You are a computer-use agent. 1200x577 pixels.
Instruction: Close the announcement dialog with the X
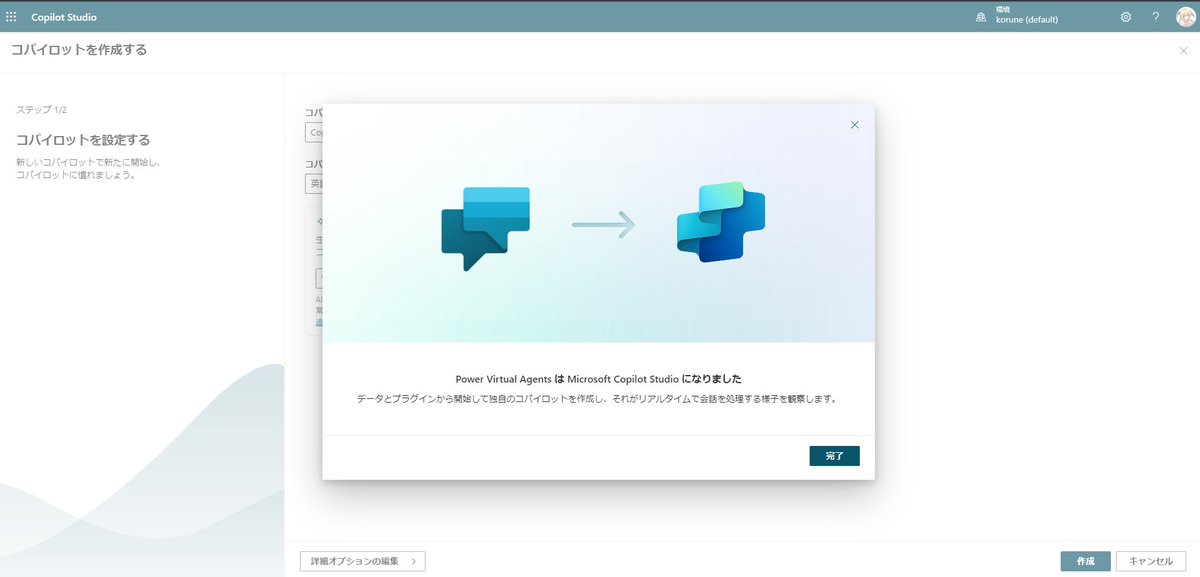tap(855, 124)
